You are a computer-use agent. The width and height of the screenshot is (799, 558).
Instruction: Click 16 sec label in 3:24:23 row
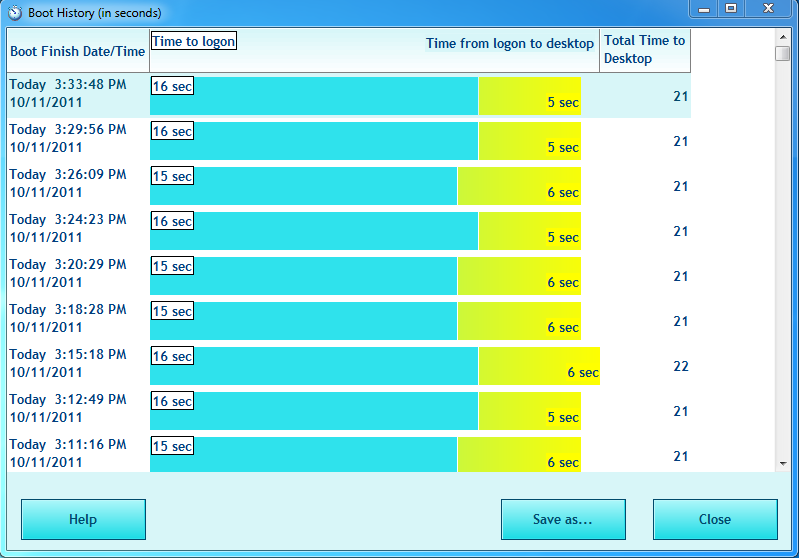(x=172, y=221)
